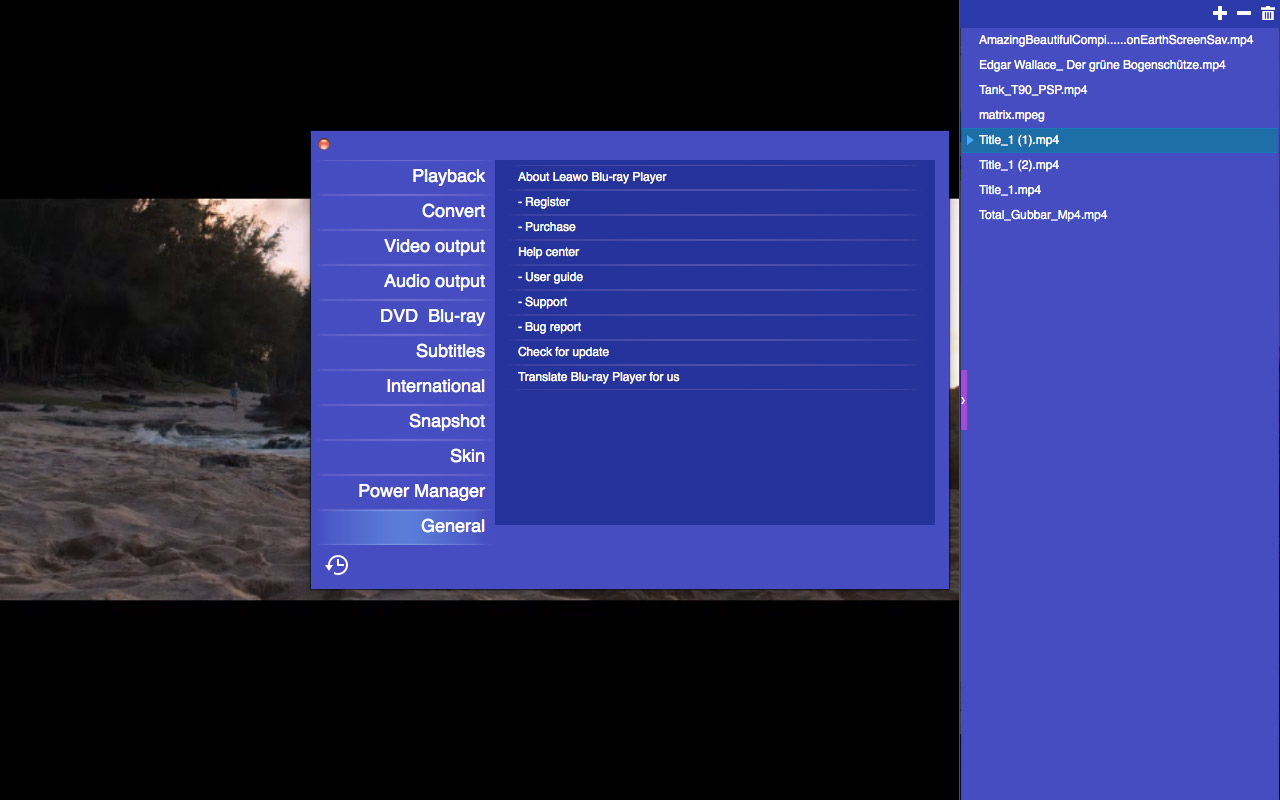The image size is (1280, 800).
Task: Switch to Audio output settings
Action: [404, 281]
